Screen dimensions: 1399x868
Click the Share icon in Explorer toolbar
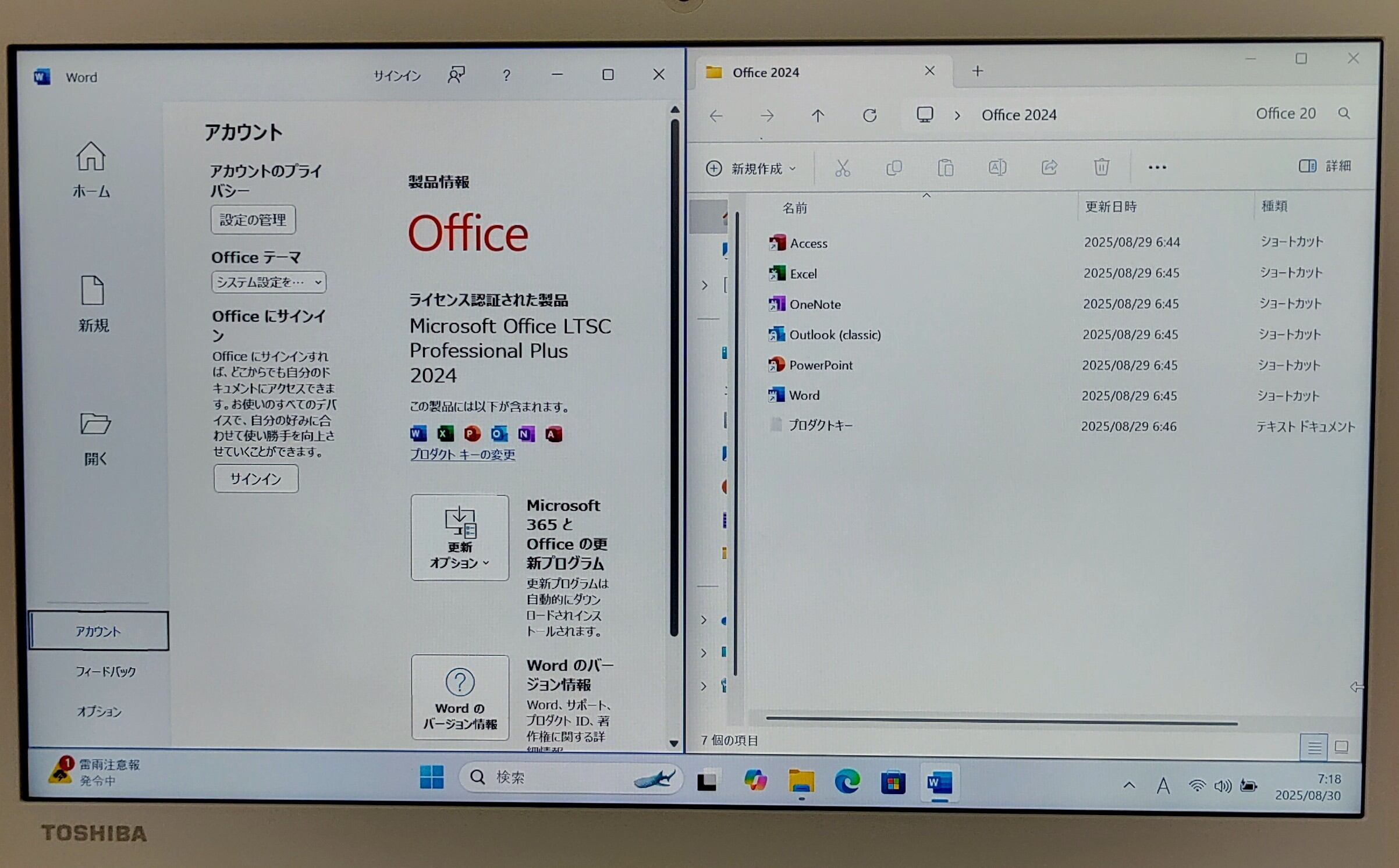click(x=1049, y=168)
